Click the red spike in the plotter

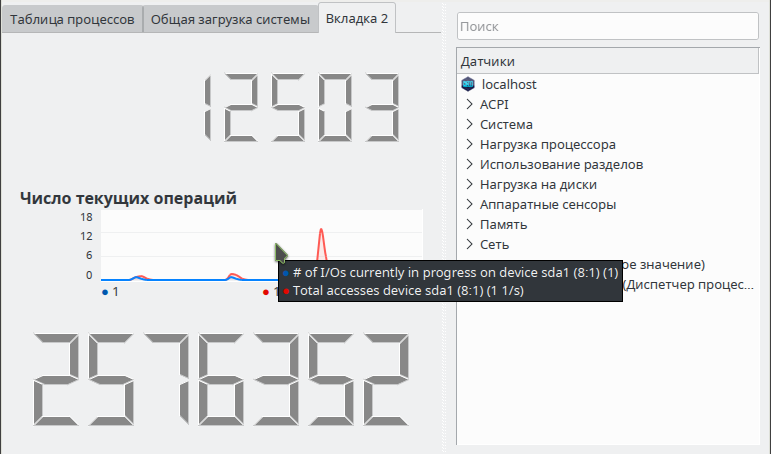tap(322, 244)
